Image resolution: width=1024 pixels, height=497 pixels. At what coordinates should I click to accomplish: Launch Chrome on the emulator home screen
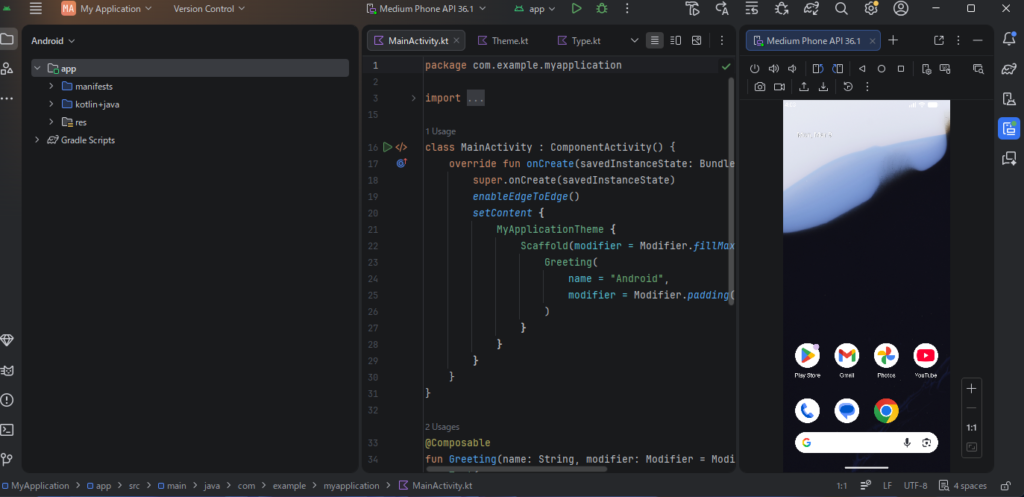click(x=885, y=410)
